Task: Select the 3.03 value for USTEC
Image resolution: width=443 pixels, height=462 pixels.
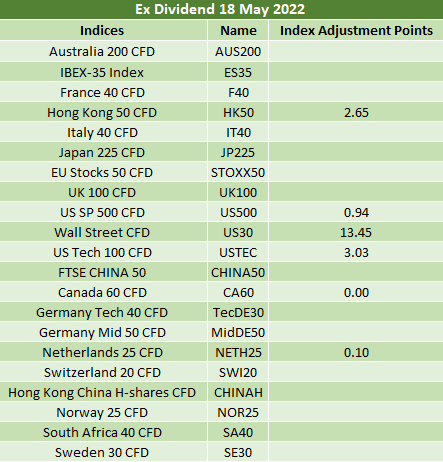Action: click(356, 253)
